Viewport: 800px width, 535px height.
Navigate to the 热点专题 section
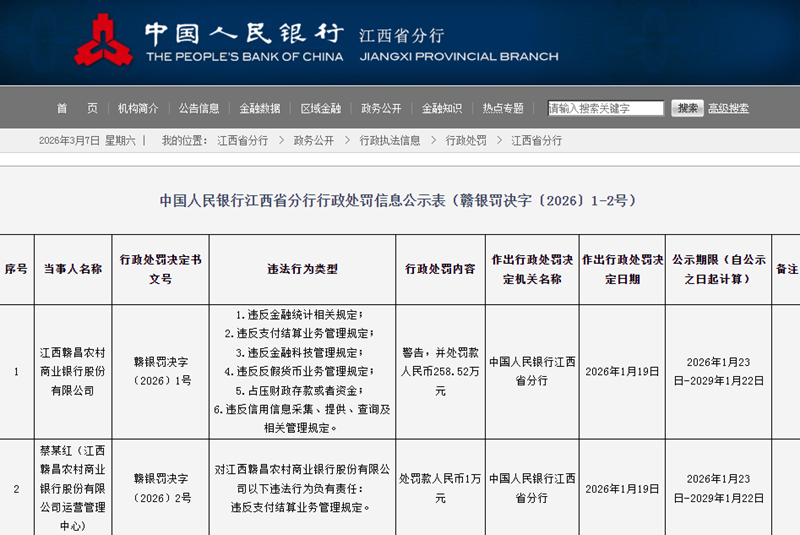pos(503,108)
